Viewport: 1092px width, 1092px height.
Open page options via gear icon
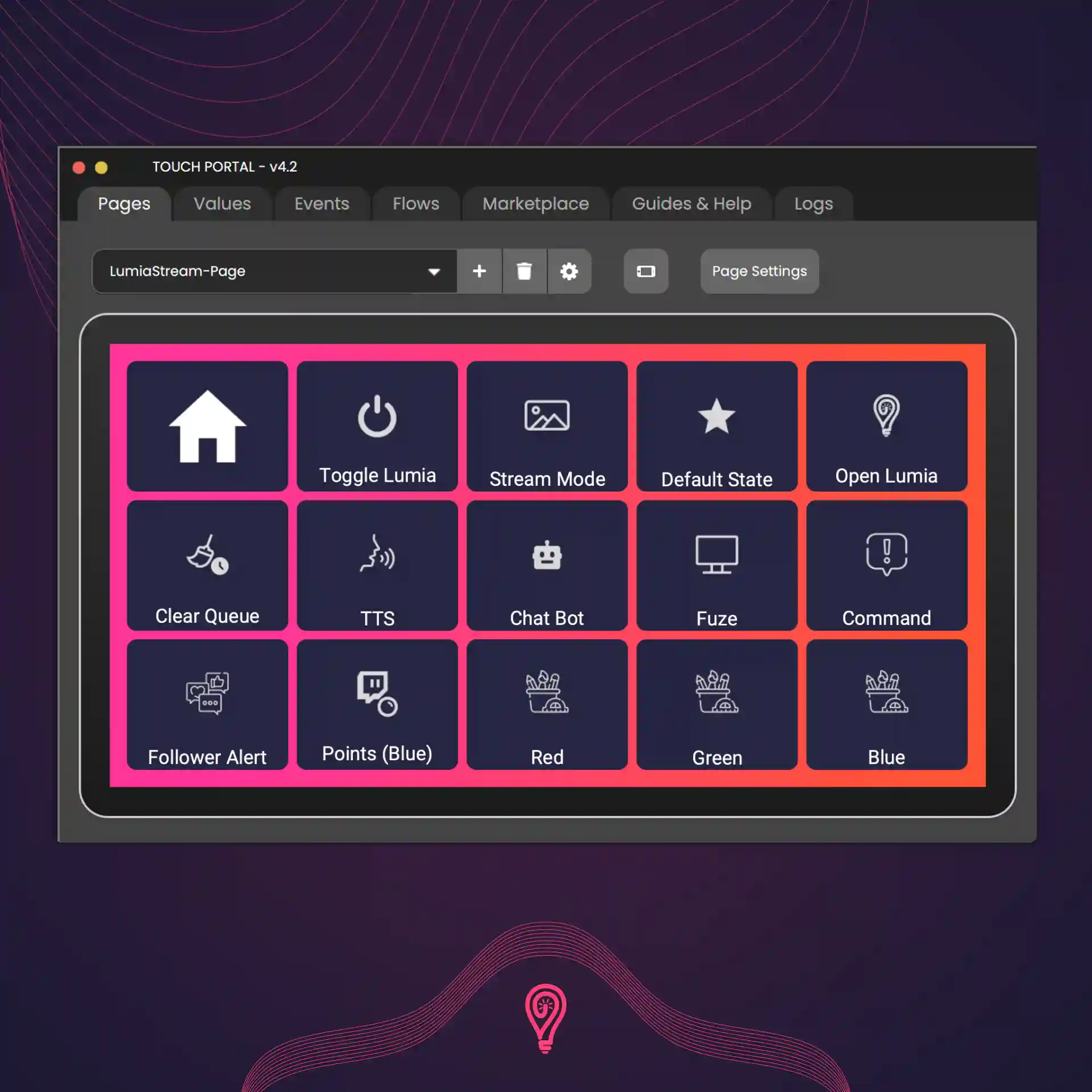coord(569,271)
